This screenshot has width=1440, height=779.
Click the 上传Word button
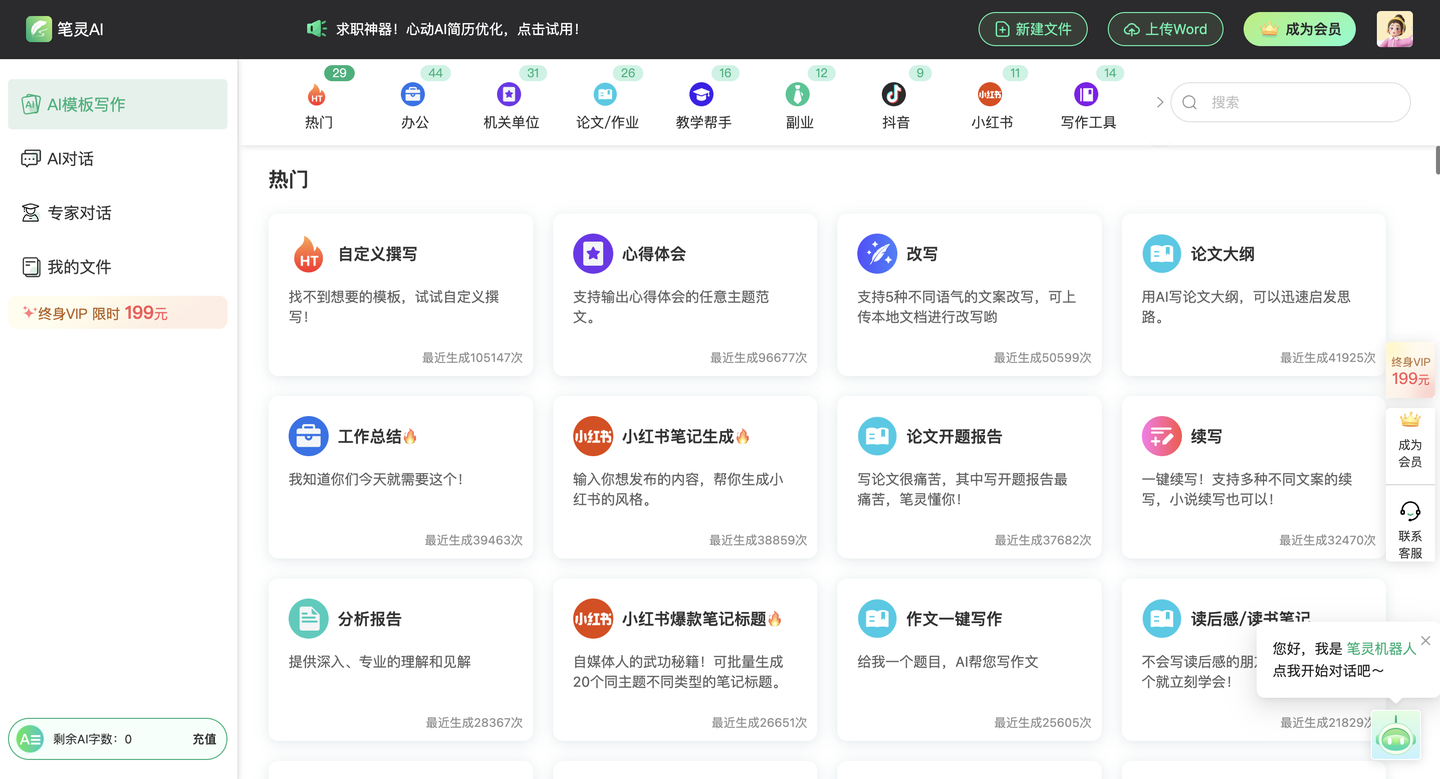(x=1165, y=29)
